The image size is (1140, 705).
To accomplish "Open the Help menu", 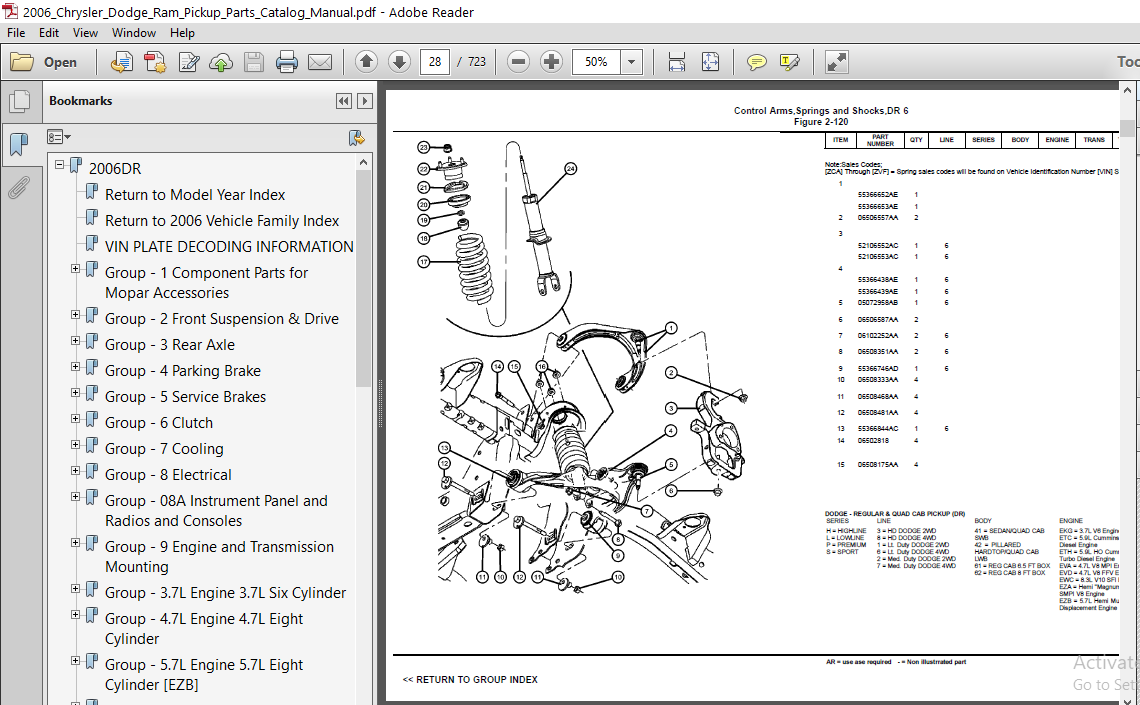I will (182, 33).
